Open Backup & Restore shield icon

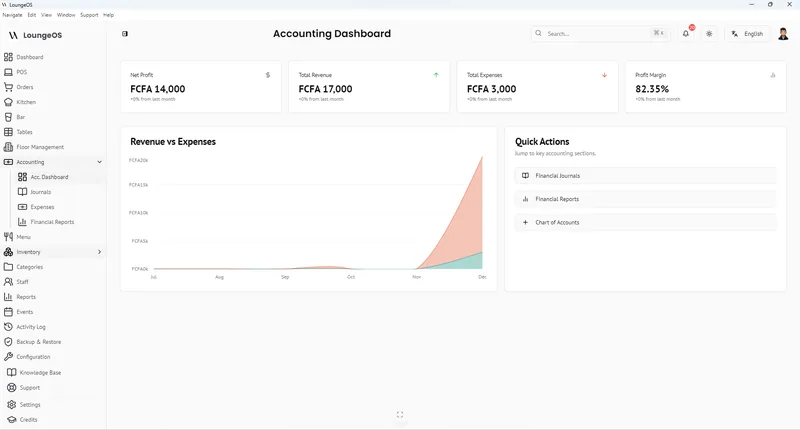tap(8, 342)
